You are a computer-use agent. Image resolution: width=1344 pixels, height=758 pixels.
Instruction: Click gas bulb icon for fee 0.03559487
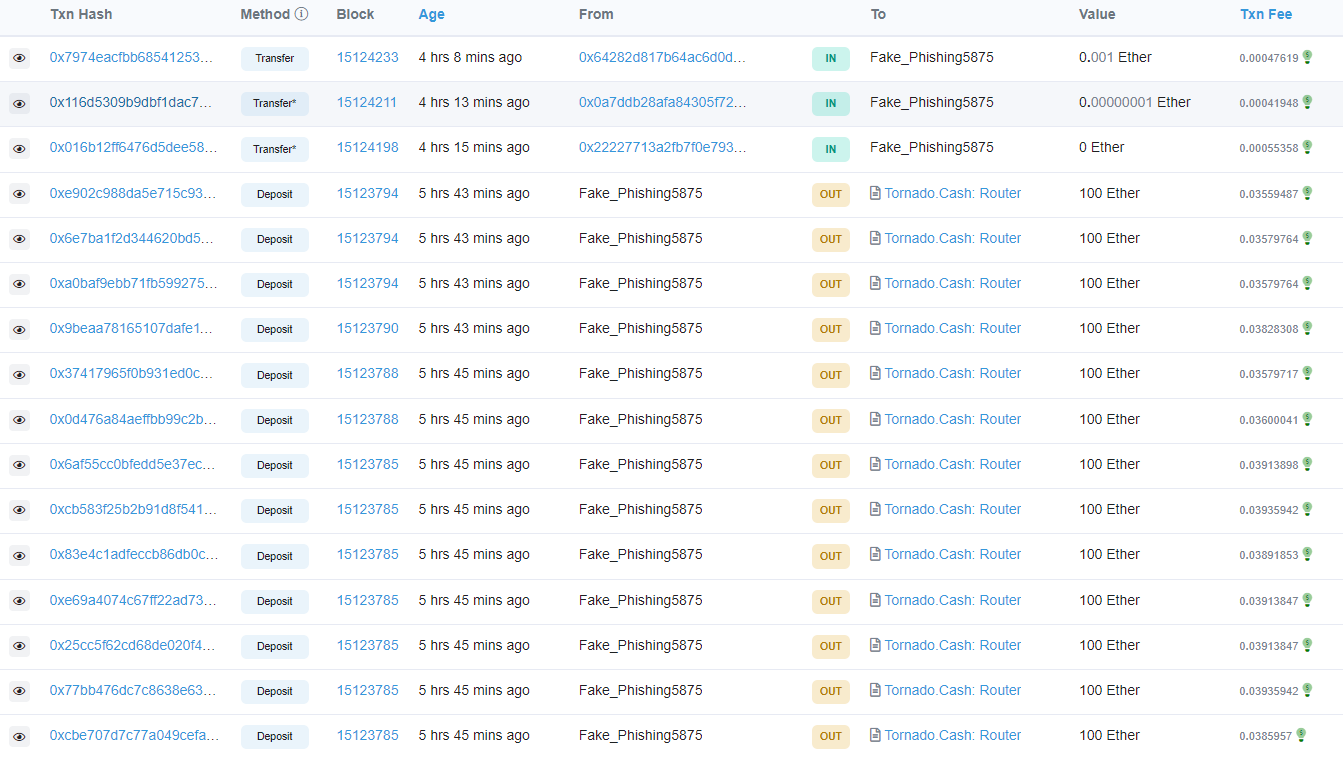click(1307, 193)
